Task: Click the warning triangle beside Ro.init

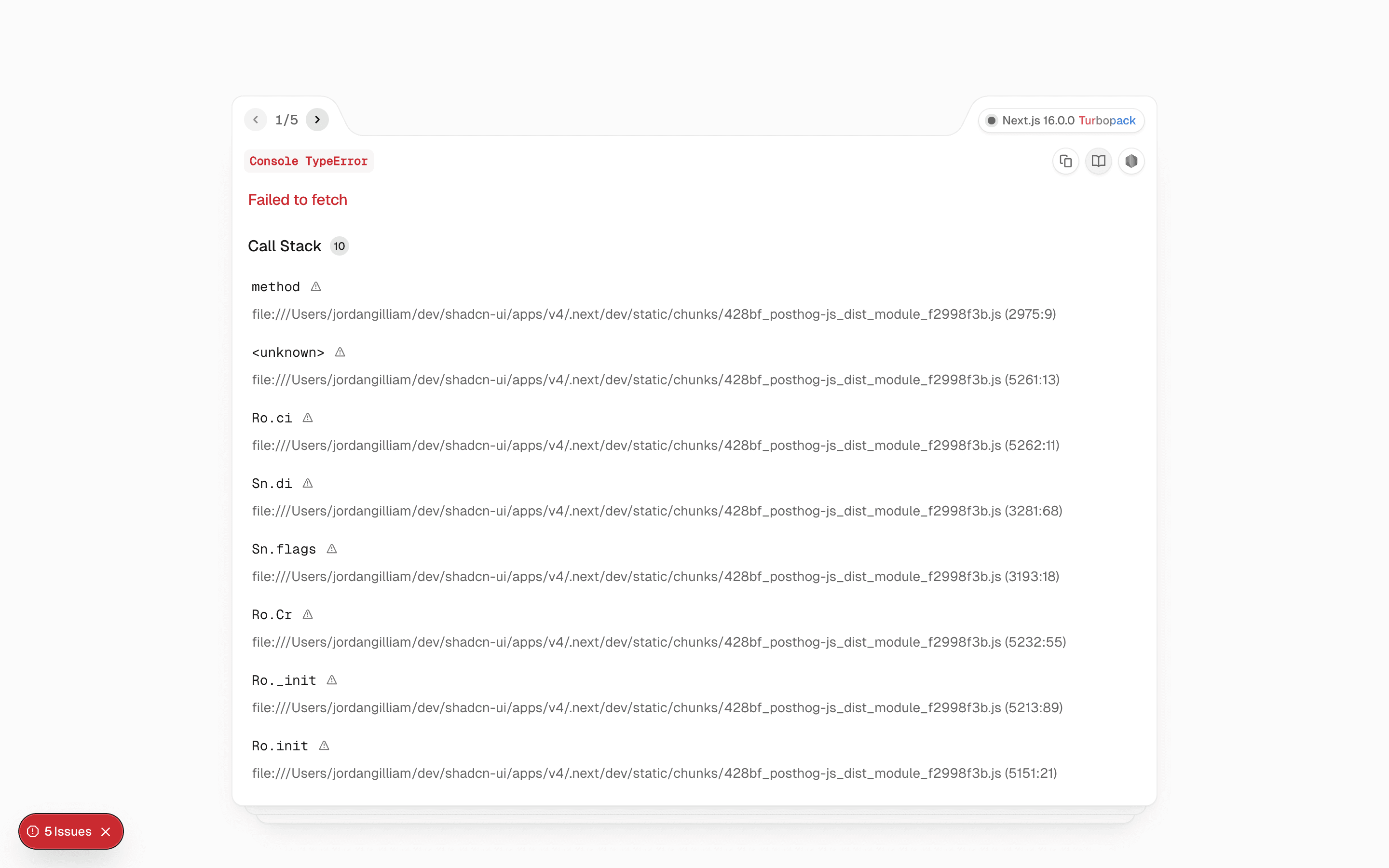Action: coord(324,745)
